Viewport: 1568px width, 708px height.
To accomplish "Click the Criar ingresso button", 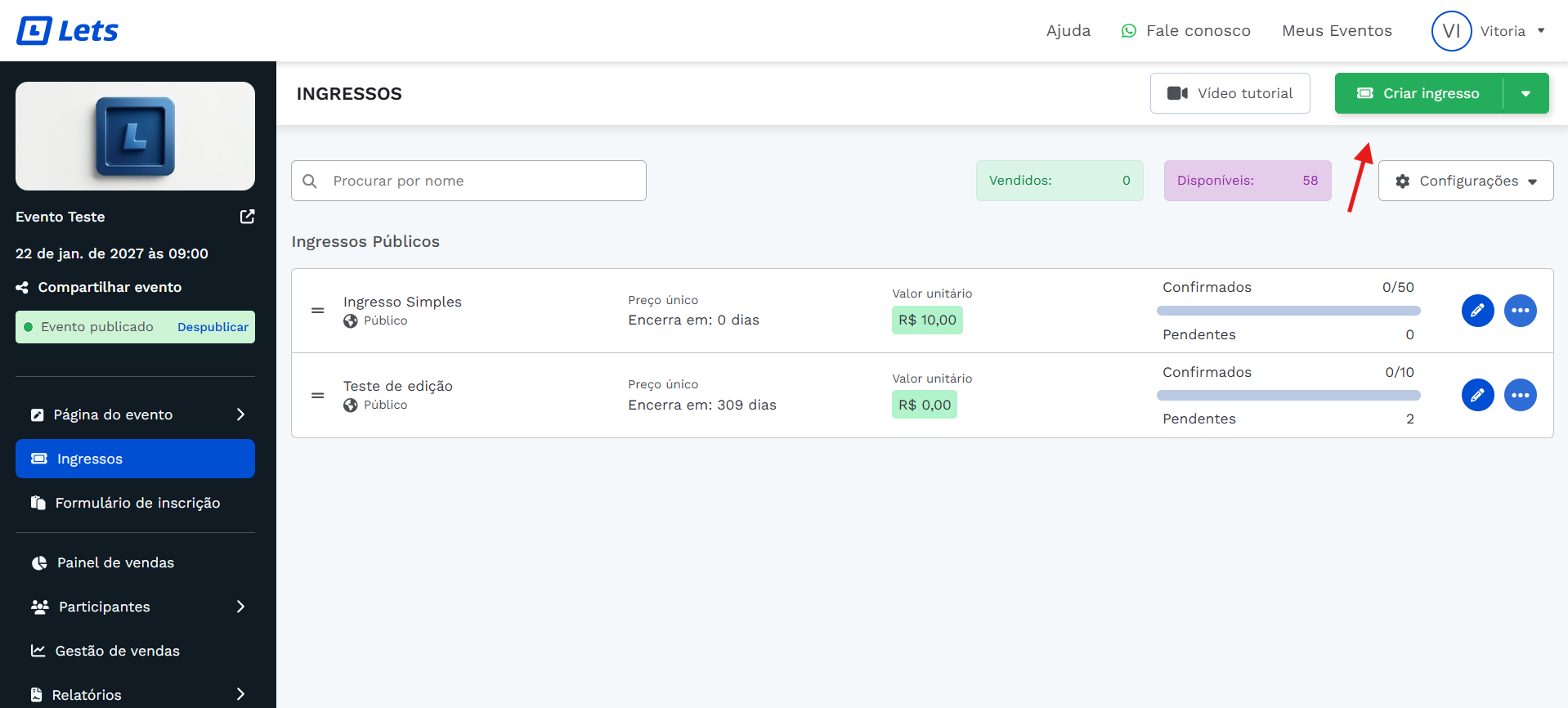I will tap(1420, 93).
